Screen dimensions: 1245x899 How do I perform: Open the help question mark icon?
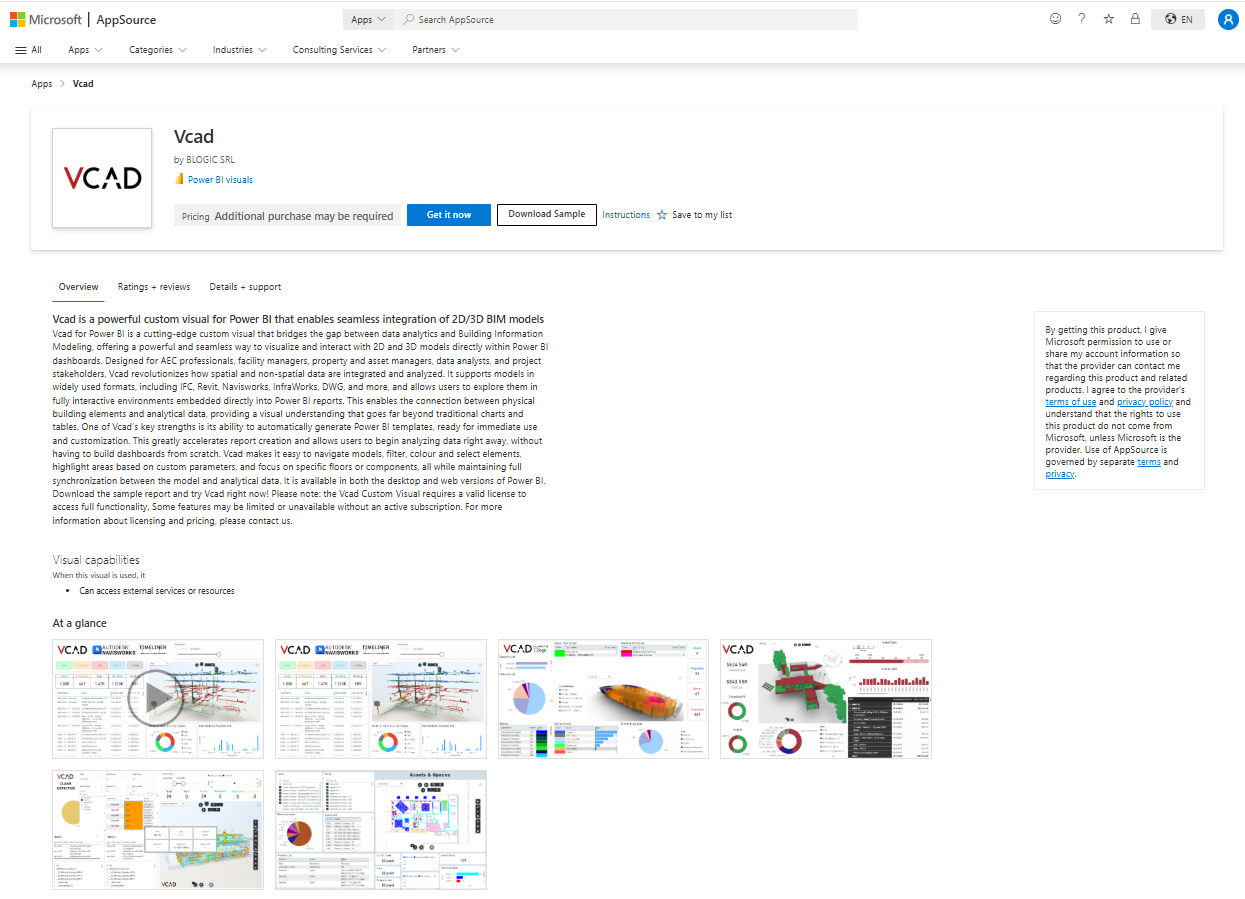[x=1081, y=19]
